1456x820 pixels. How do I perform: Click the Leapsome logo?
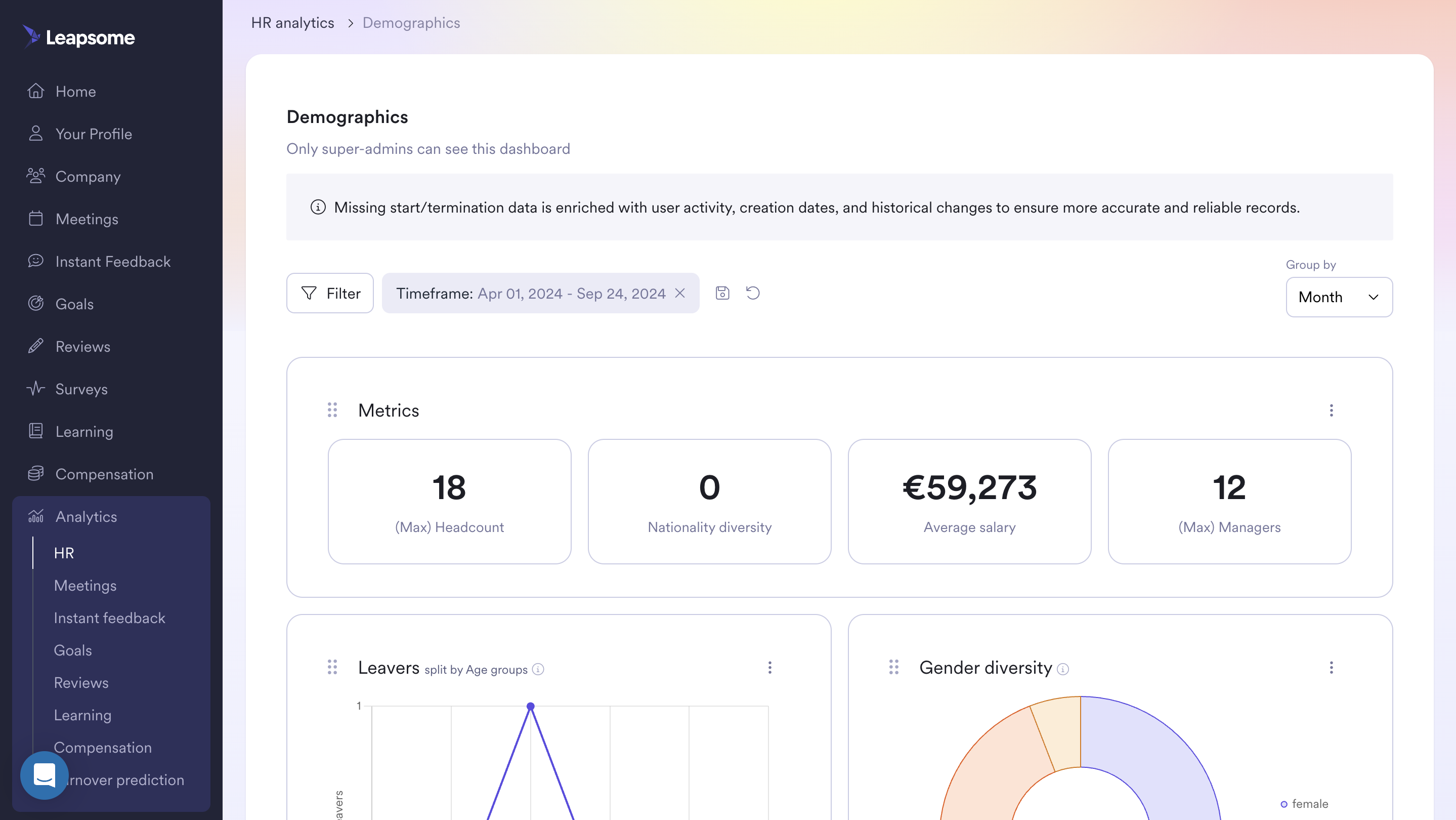[x=78, y=37]
